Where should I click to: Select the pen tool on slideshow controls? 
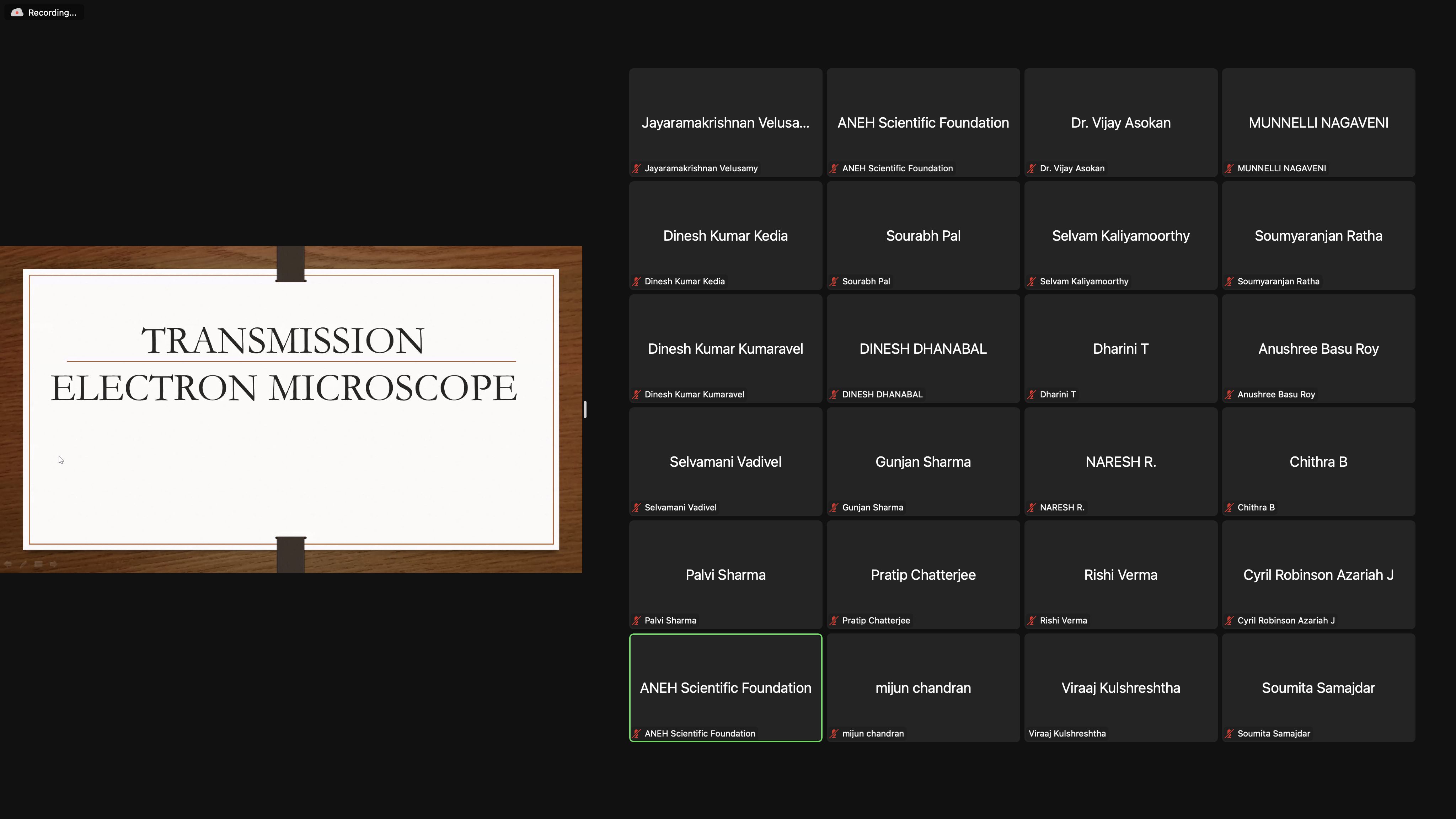coord(24,564)
